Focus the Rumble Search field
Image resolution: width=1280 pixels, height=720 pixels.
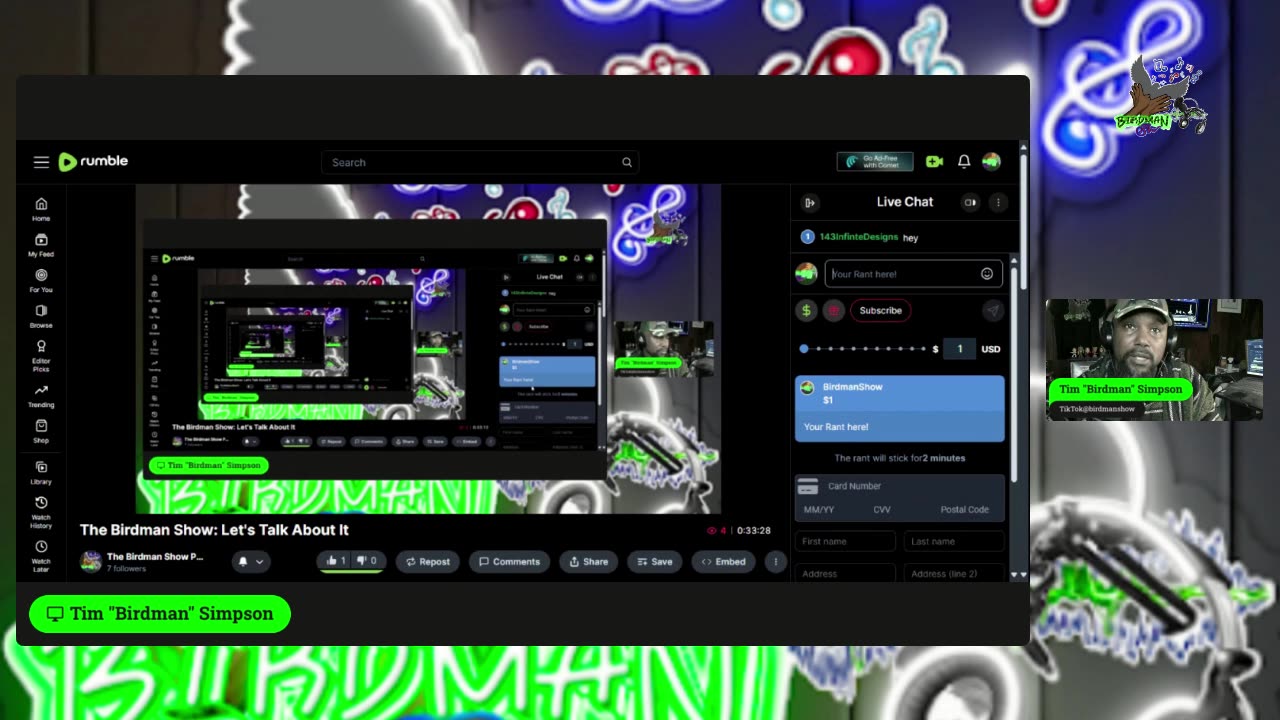pos(480,162)
